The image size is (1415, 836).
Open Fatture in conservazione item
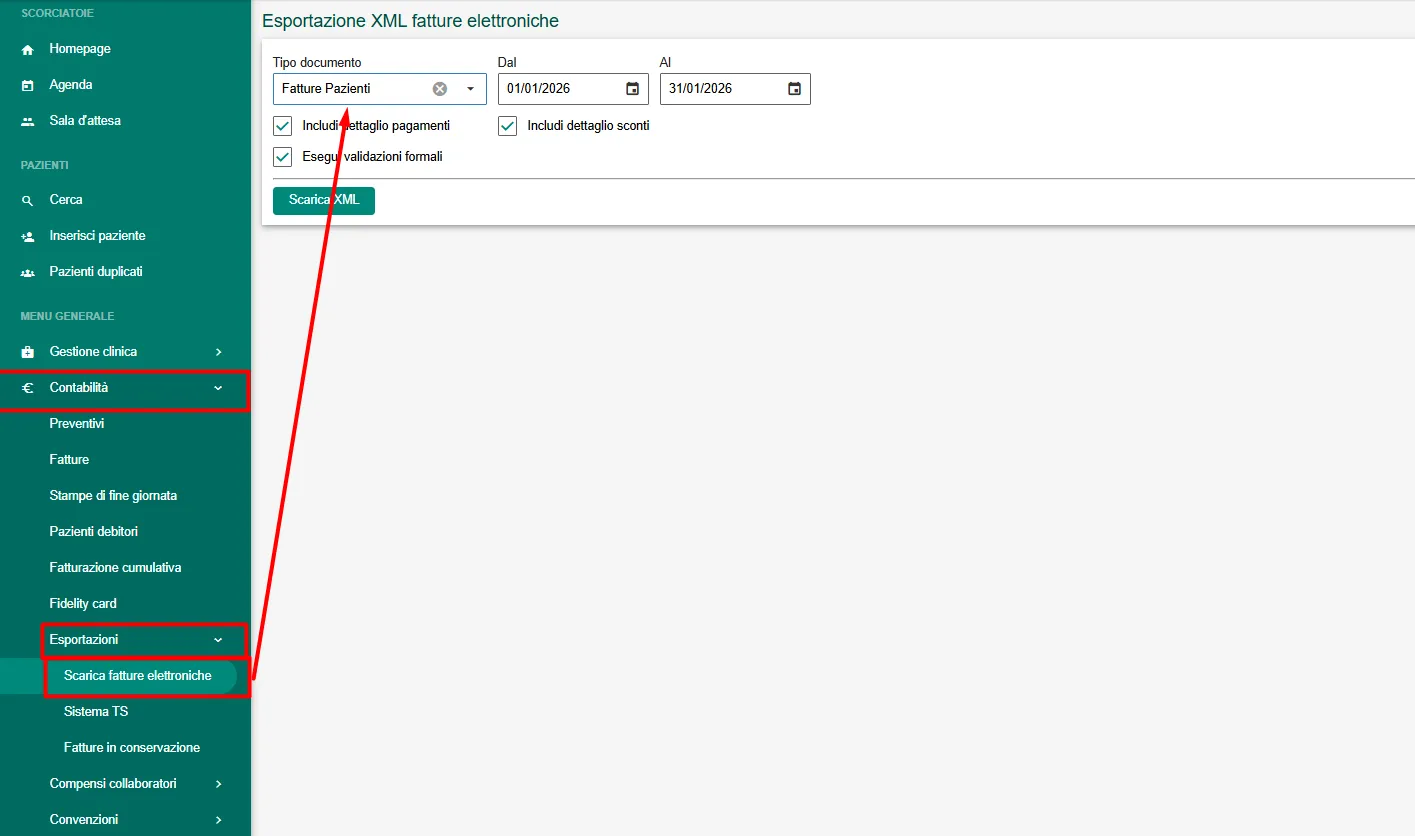[132, 748]
